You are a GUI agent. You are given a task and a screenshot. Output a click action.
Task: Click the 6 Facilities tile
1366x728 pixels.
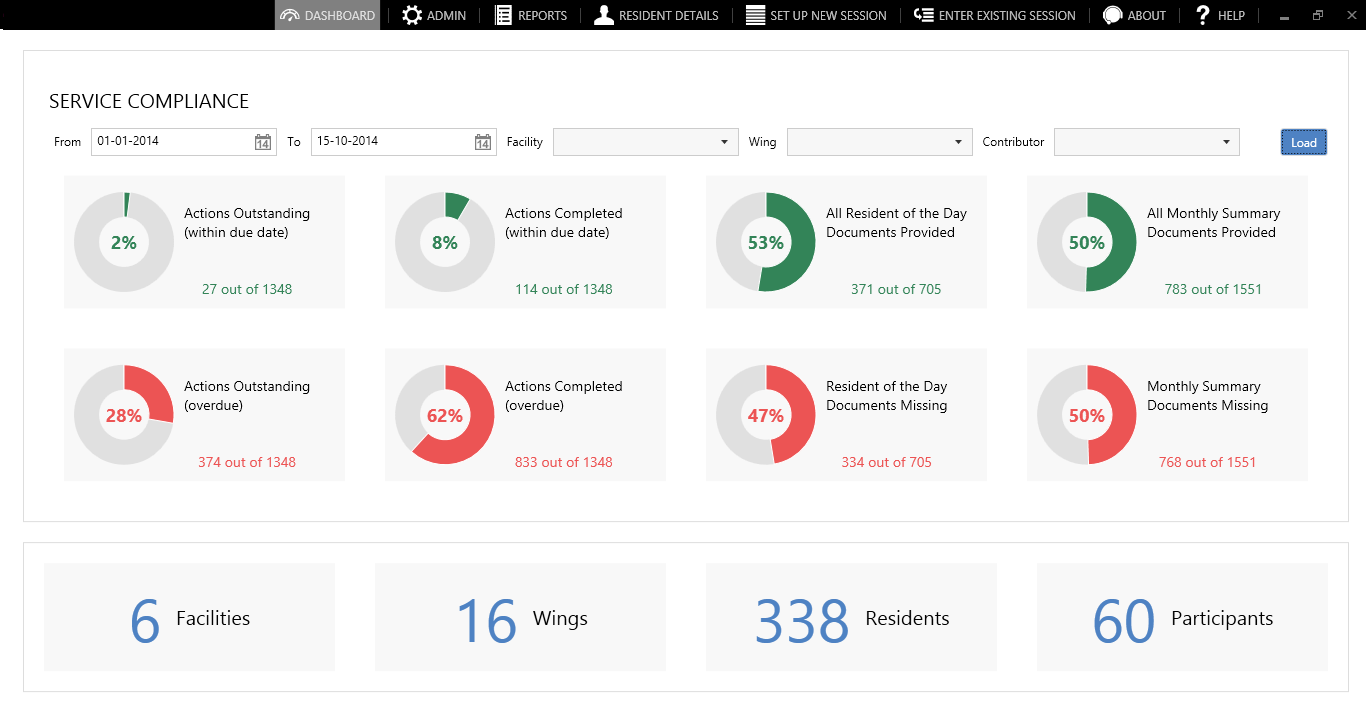coord(189,617)
